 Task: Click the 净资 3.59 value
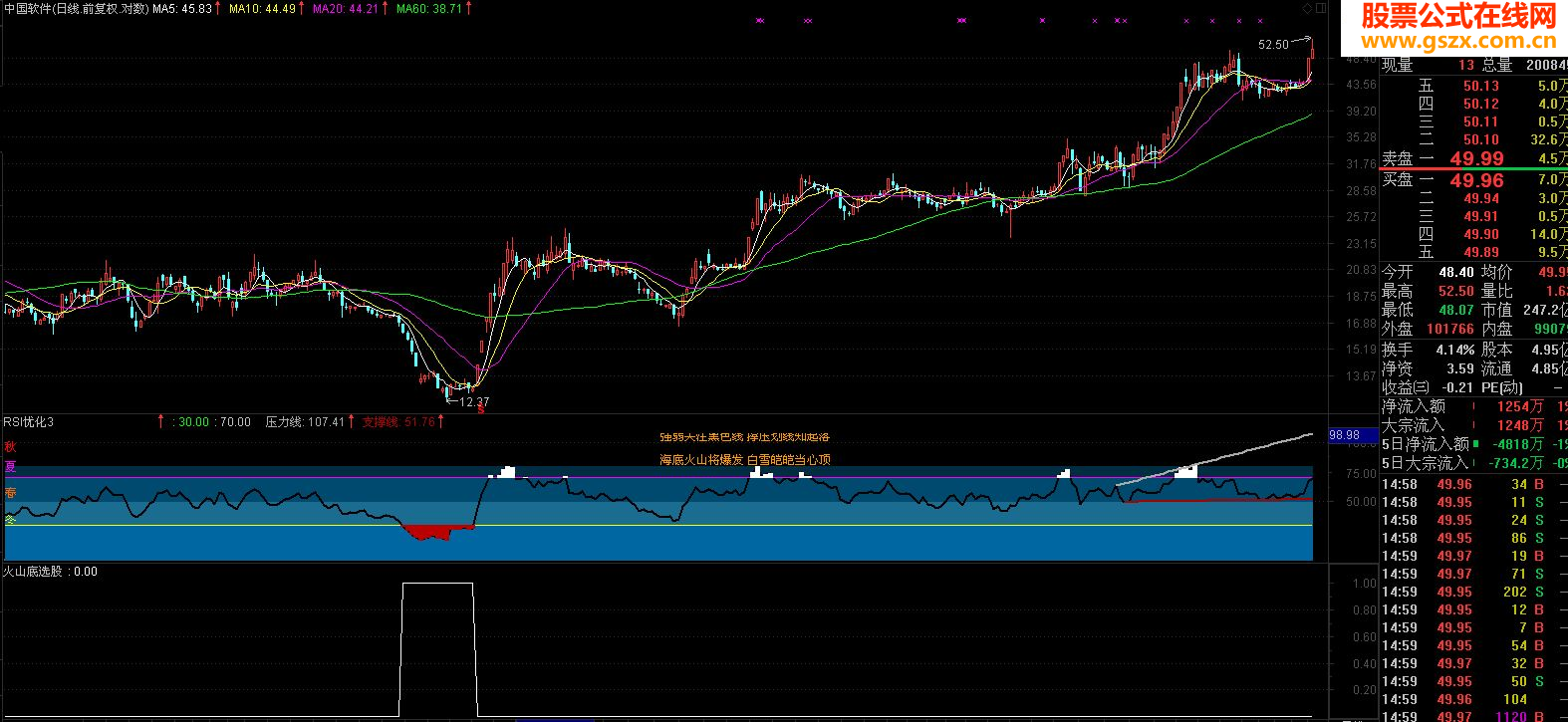1459,368
